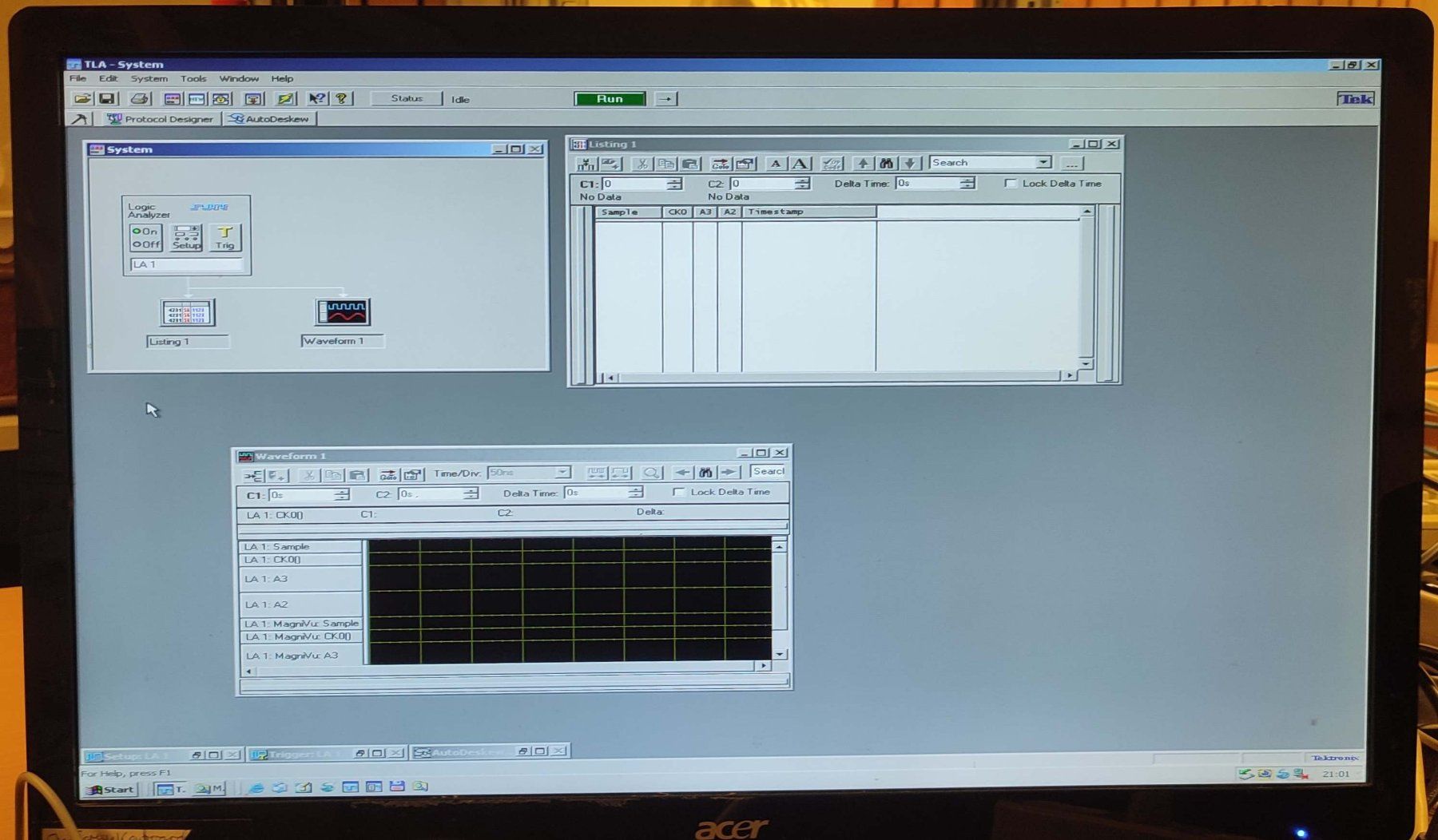Open Protocol Designer
This screenshot has height=840, width=1438.
pos(161,119)
